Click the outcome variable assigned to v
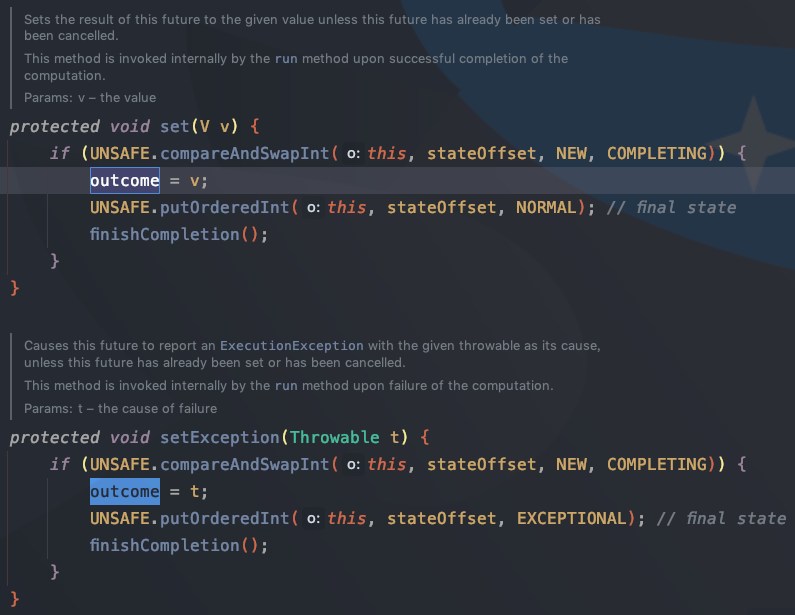The width and height of the screenshot is (795, 615). coord(125,180)
